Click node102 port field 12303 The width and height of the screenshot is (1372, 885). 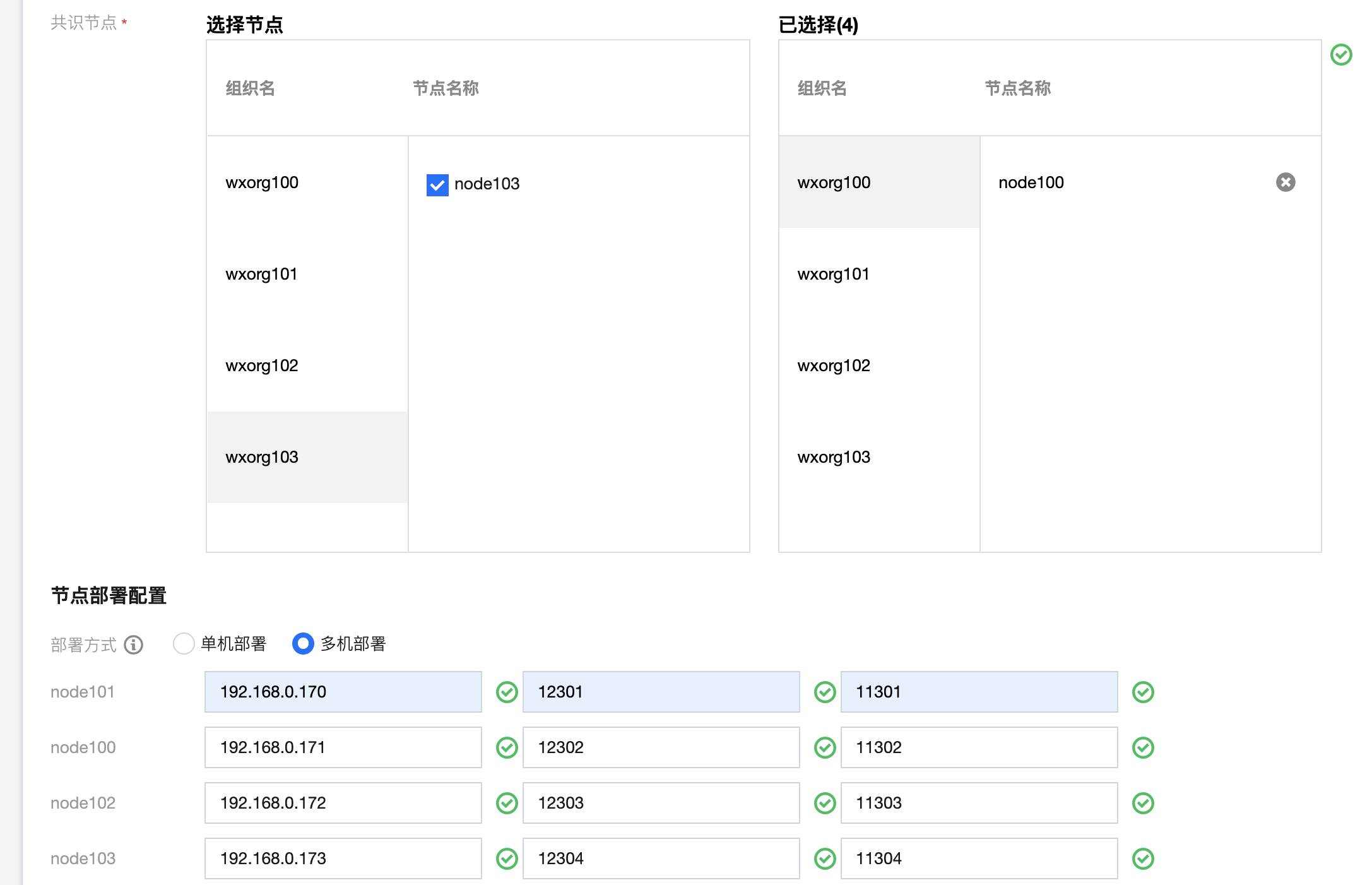tap(661, 803)
